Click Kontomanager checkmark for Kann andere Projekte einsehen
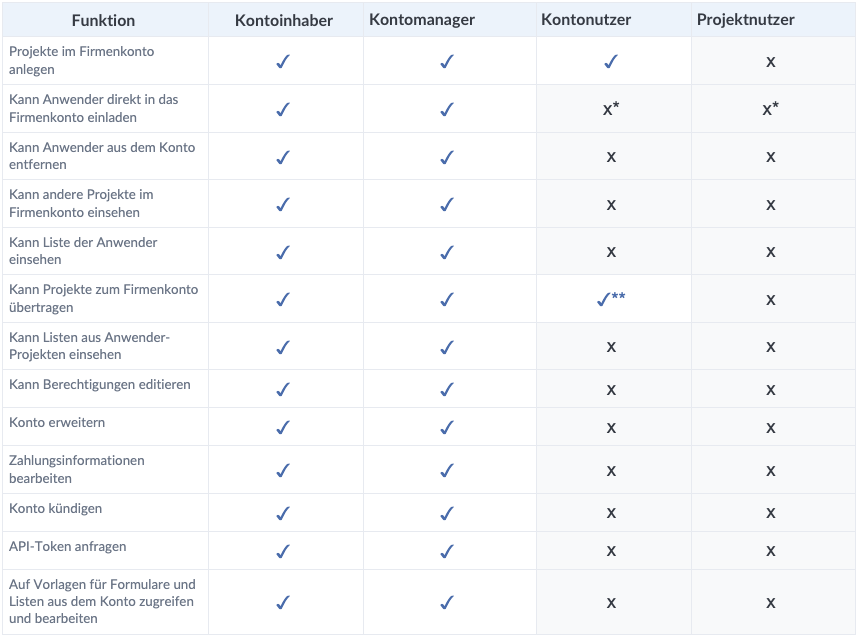Viewport: 859px width, 637px height. 447,204
